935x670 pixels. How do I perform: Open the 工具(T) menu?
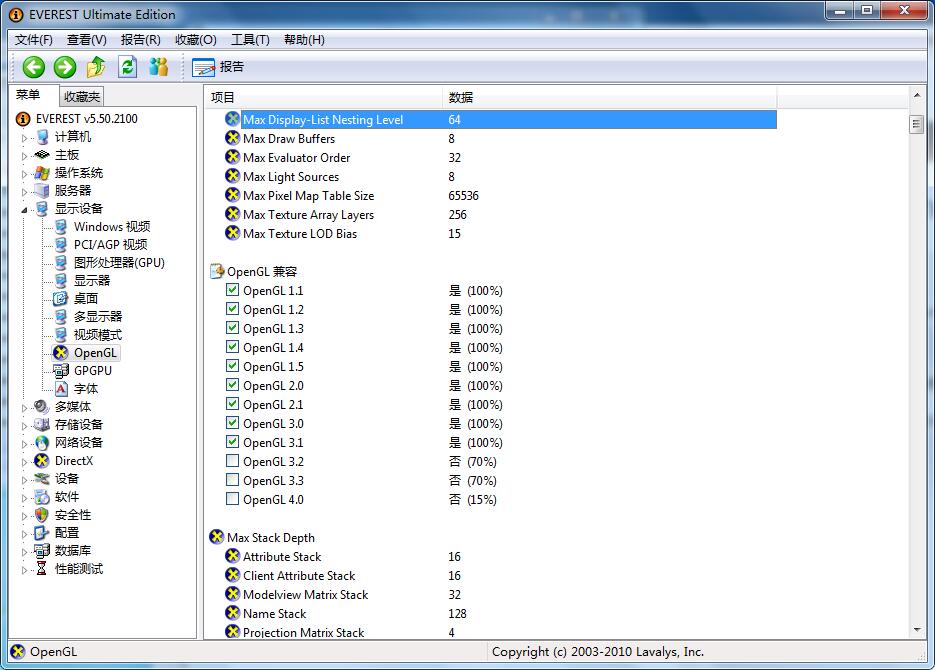tap(250, 40)
